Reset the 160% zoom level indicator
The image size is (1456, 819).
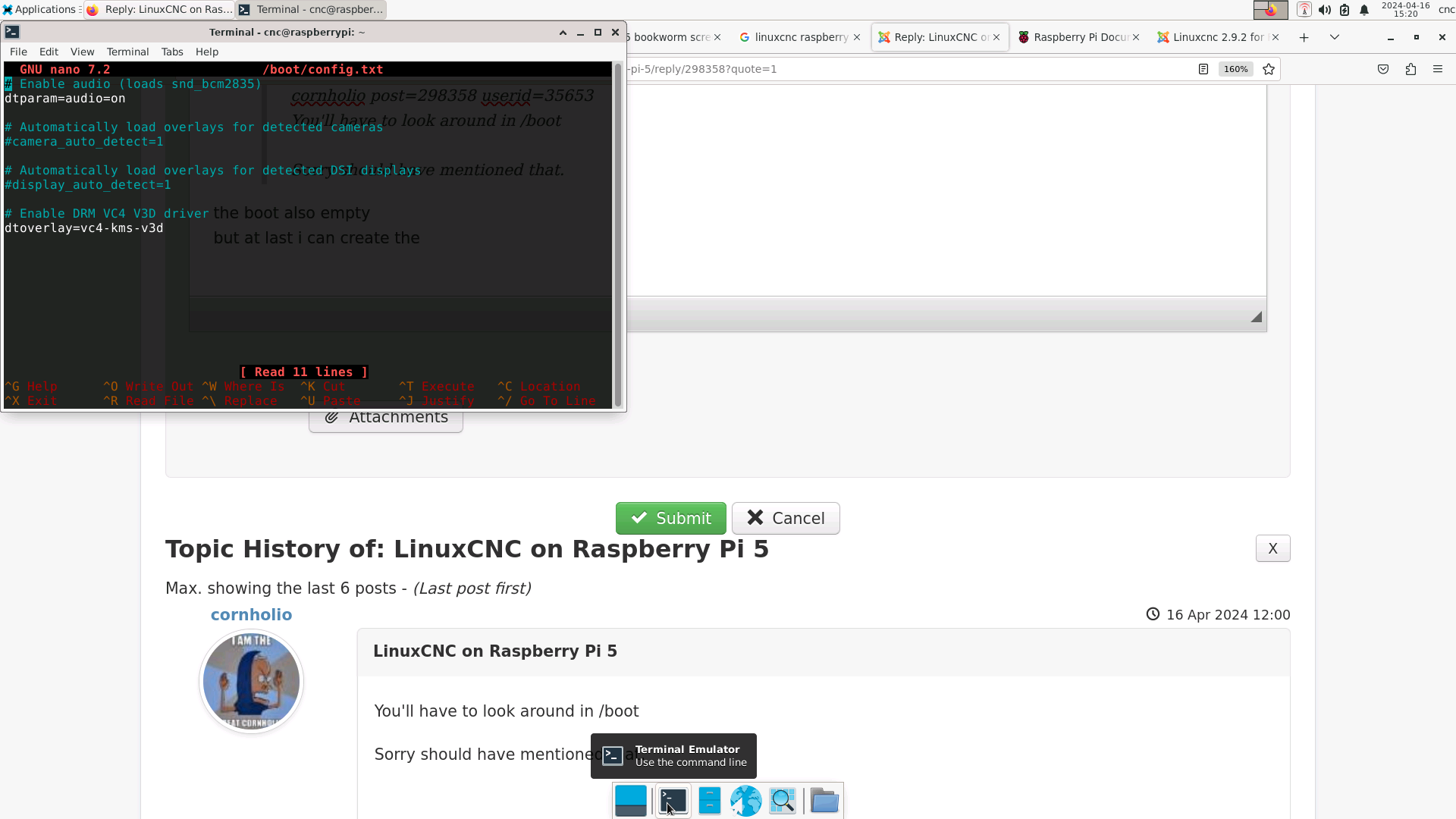(1235, 69)
